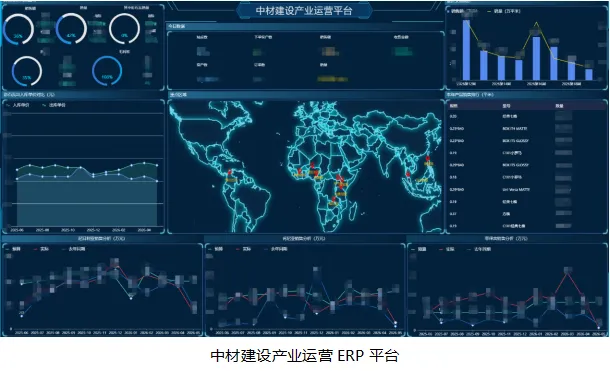
Task: Click the shortest blue bar in the sales chart
Action: (x=589, y=75)
